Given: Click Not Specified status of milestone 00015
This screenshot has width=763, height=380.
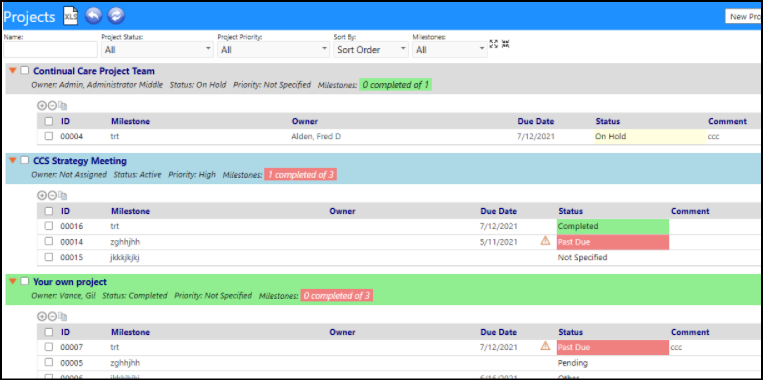Looking at the screenshot, I should tap(582, 257).
